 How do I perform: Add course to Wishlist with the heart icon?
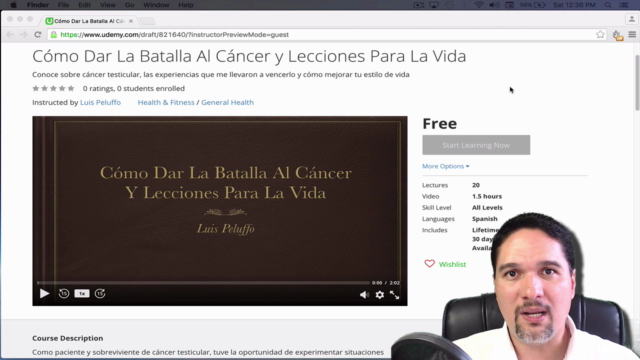tap(429, 264)
